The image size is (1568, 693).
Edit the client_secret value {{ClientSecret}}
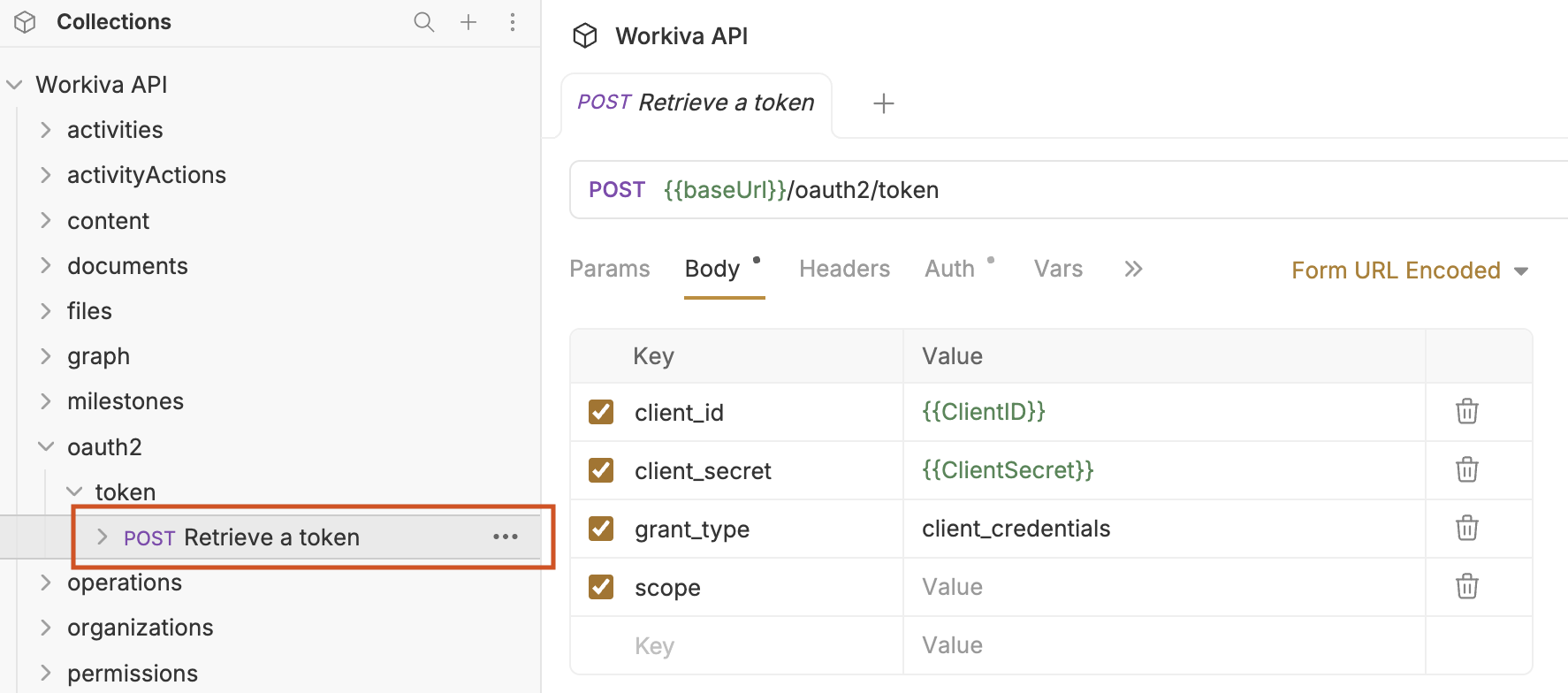click(x=1008, y=469)
